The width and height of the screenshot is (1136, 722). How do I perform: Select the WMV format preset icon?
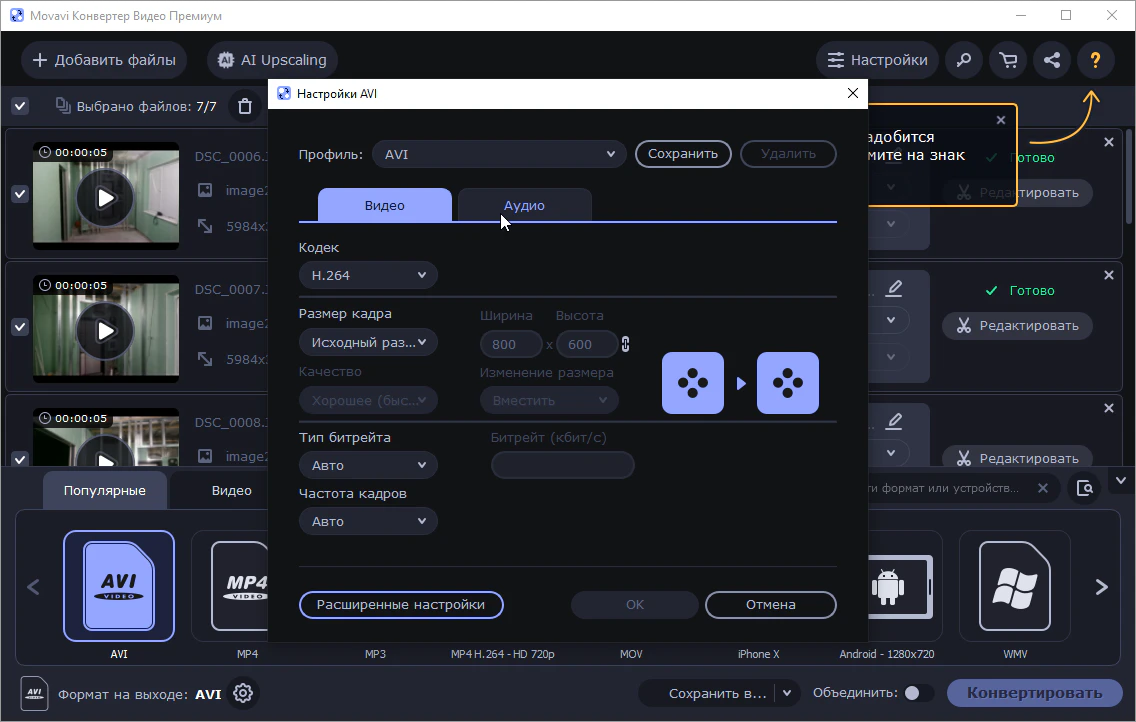click(1014, 585)
